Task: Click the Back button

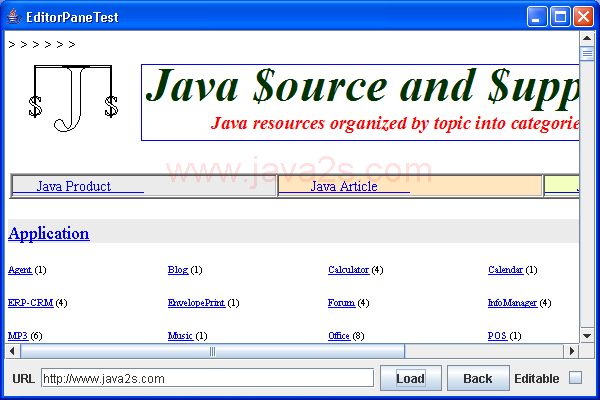Action: click(478, 378)
